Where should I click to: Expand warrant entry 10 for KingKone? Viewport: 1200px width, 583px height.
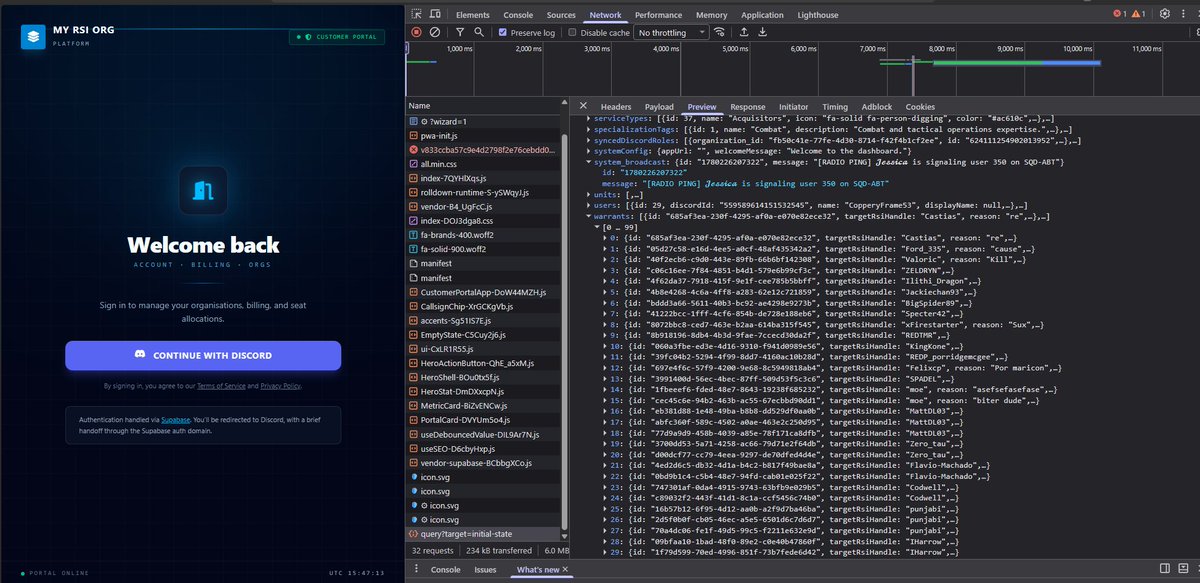coord(606,345)
